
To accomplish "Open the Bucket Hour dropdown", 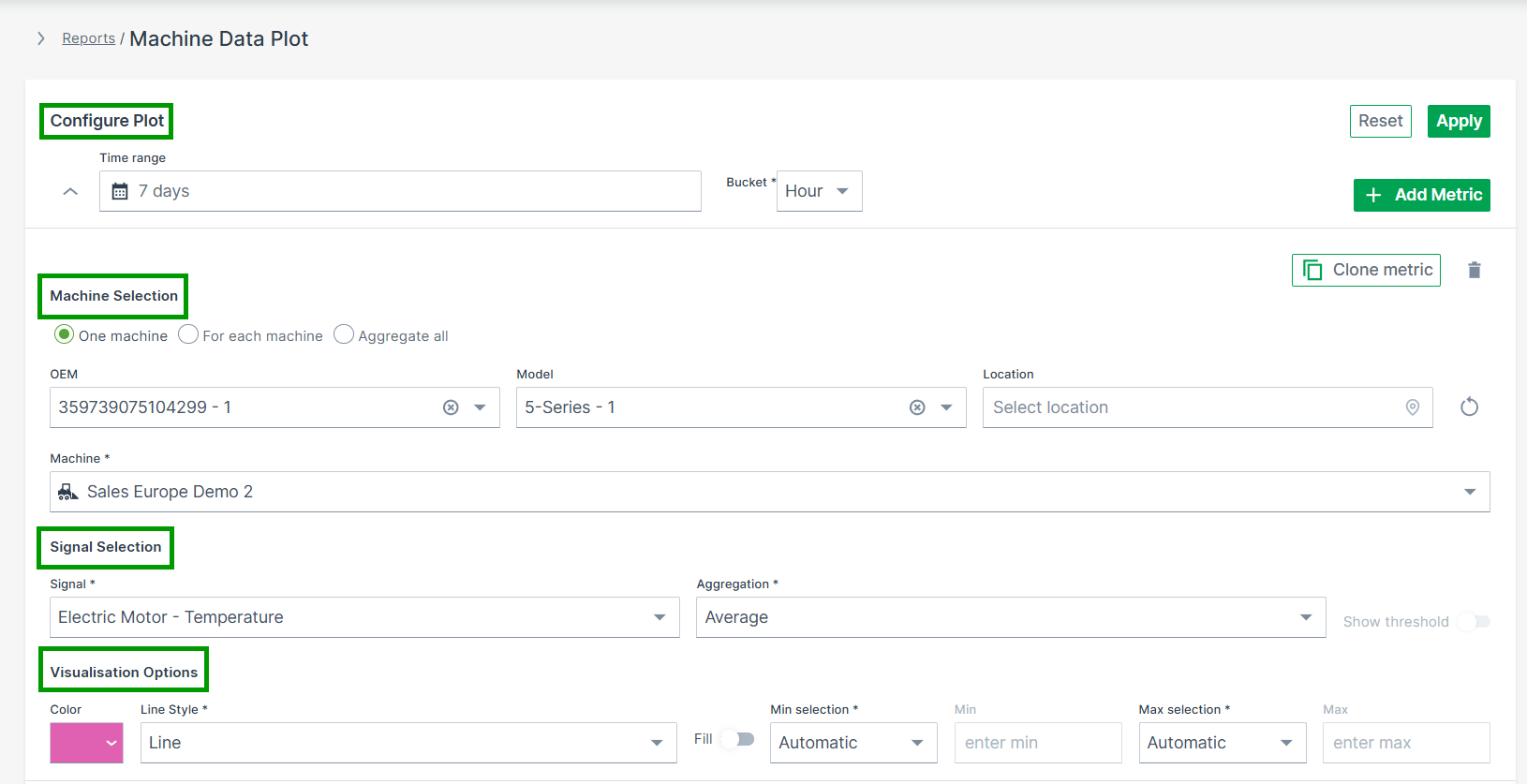I will click(x=819, y=191).
